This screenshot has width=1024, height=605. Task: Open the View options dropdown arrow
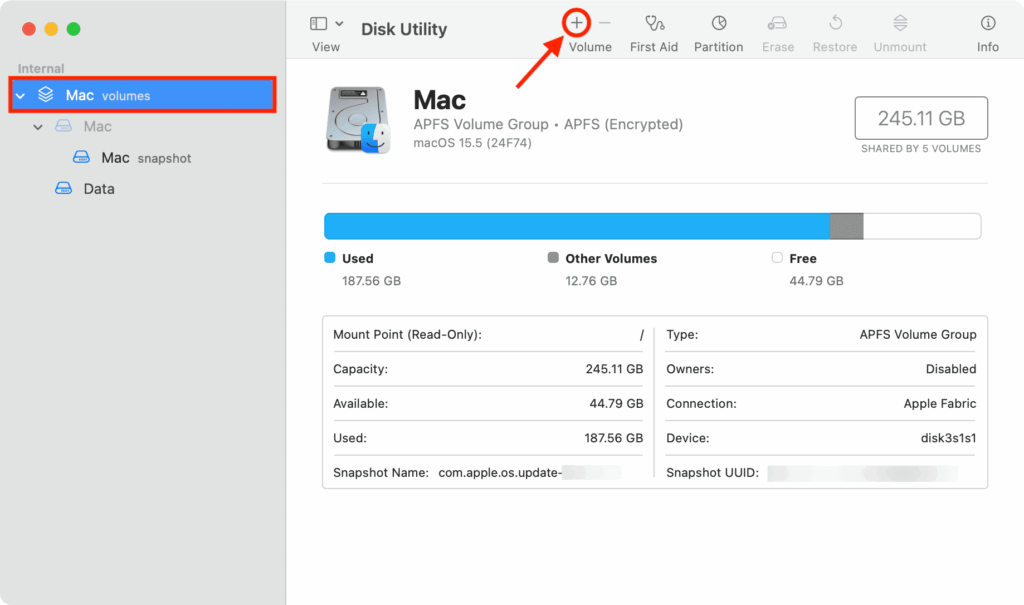tap(340, 24)
